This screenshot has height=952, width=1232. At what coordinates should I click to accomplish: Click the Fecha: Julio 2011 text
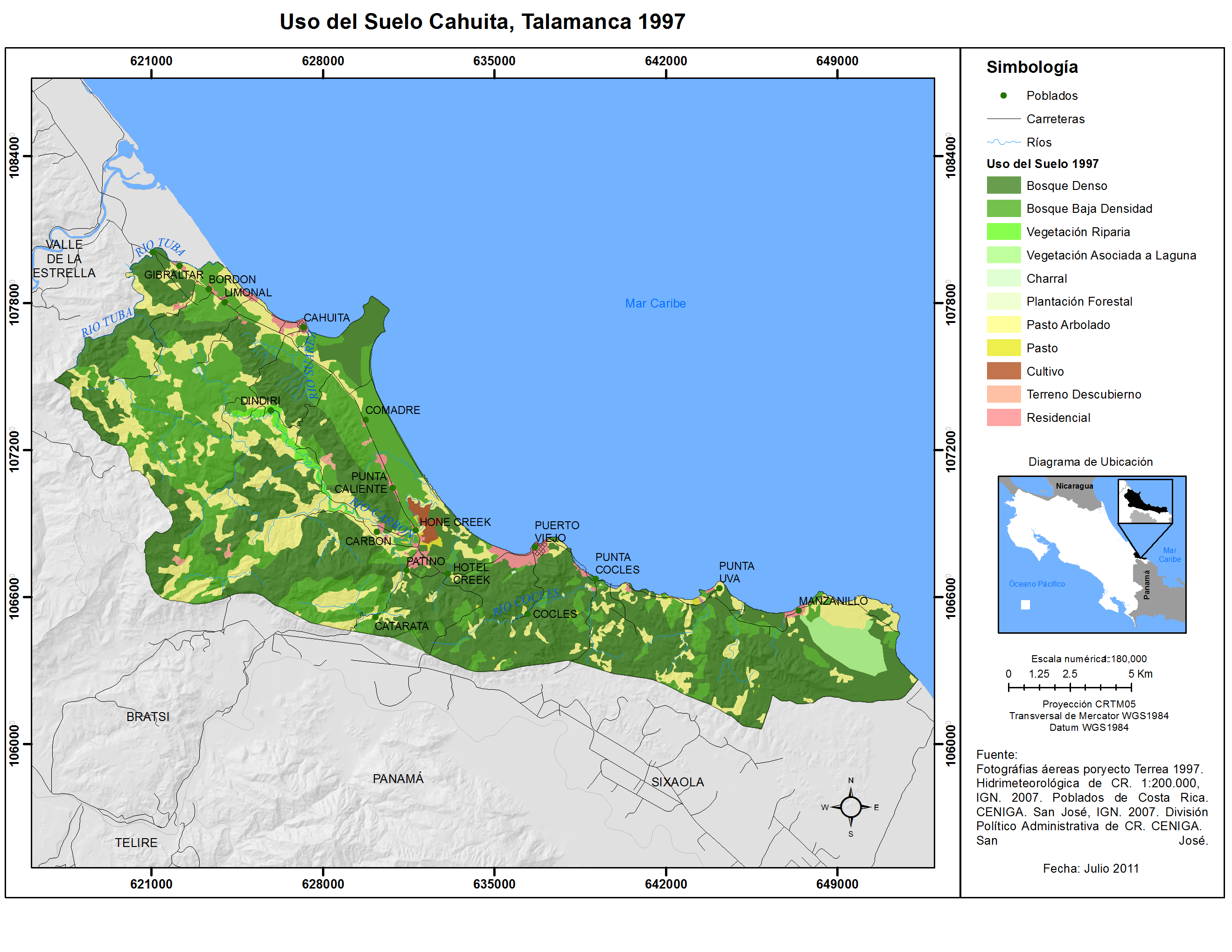tap(1091, 868)
